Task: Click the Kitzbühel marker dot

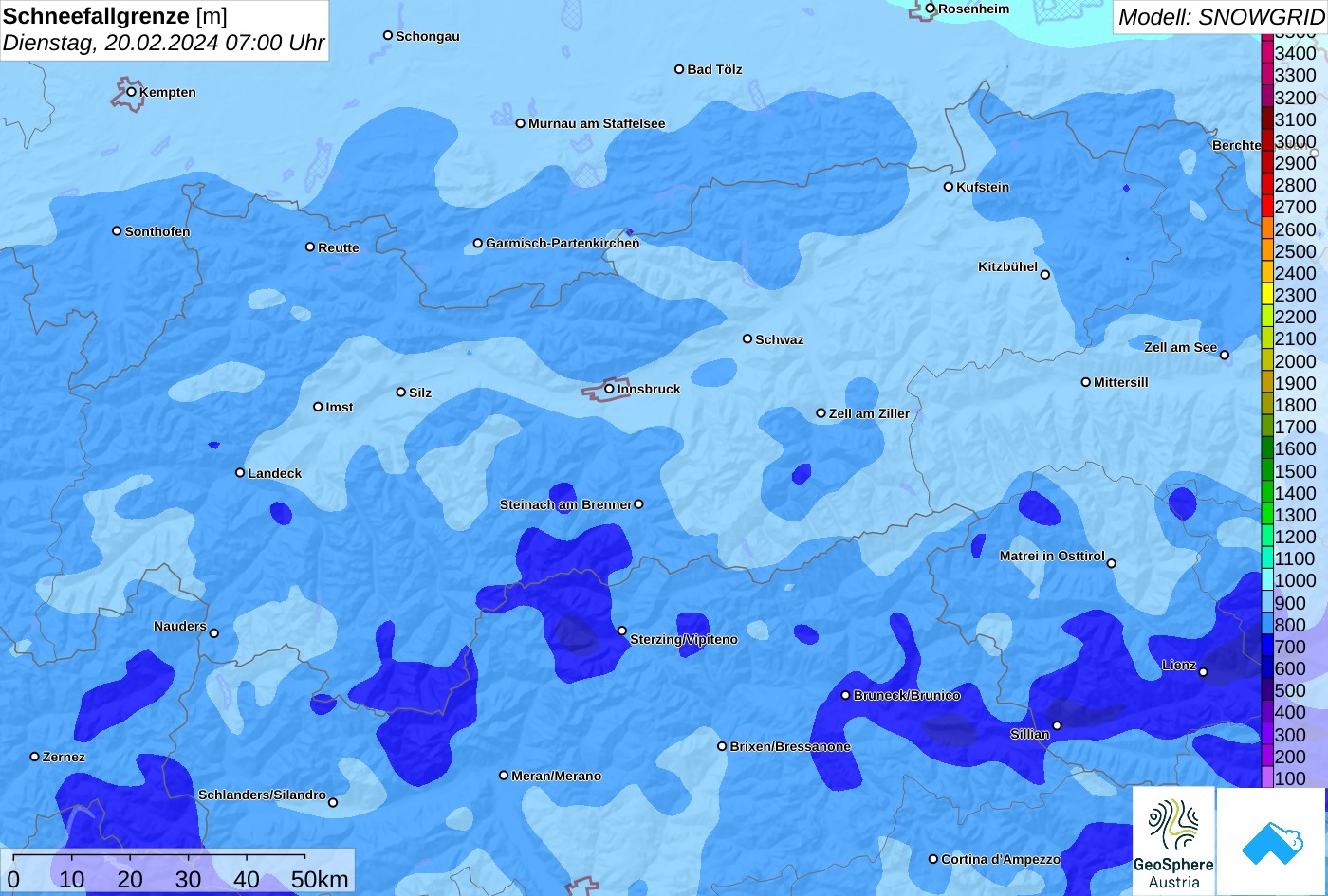Action: [1045, 275]
